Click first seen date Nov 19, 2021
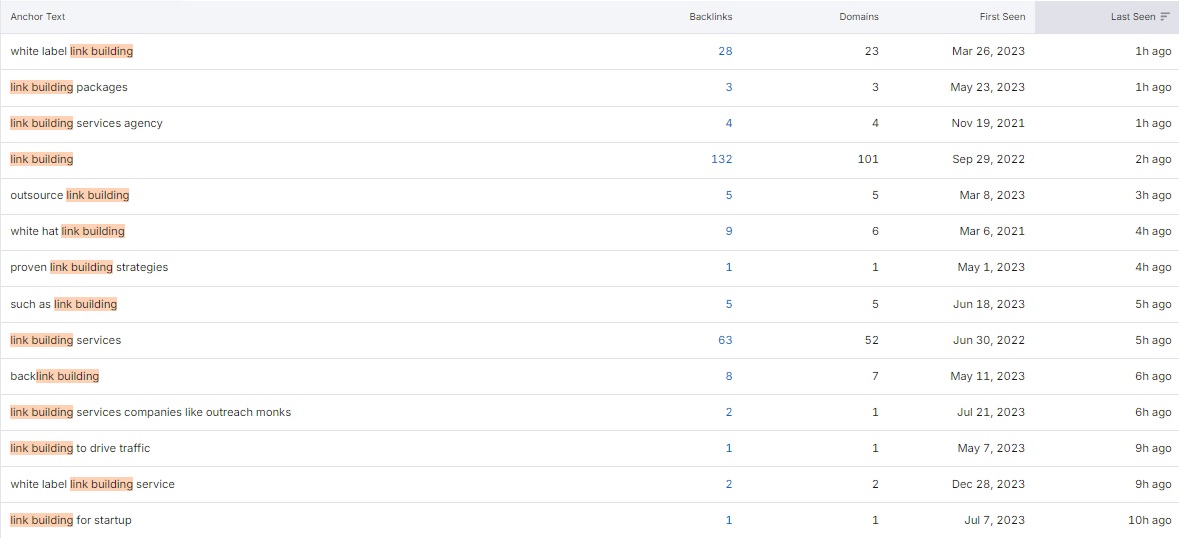1179x538 pixels. [988, 123]
